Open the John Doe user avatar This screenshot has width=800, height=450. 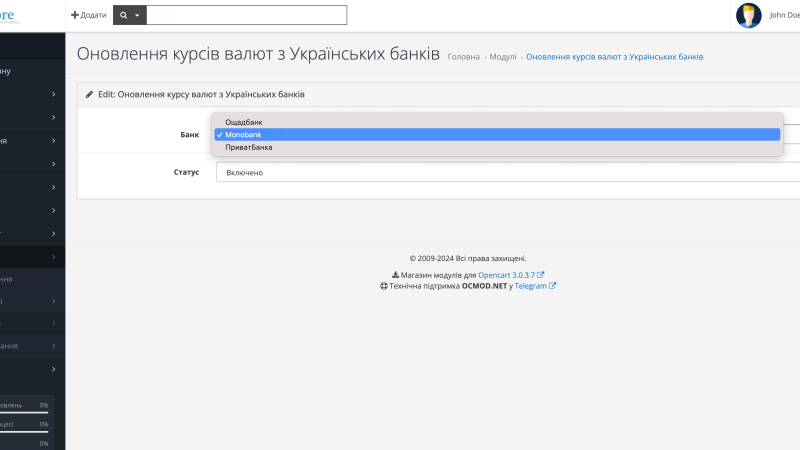coord(748,15)
